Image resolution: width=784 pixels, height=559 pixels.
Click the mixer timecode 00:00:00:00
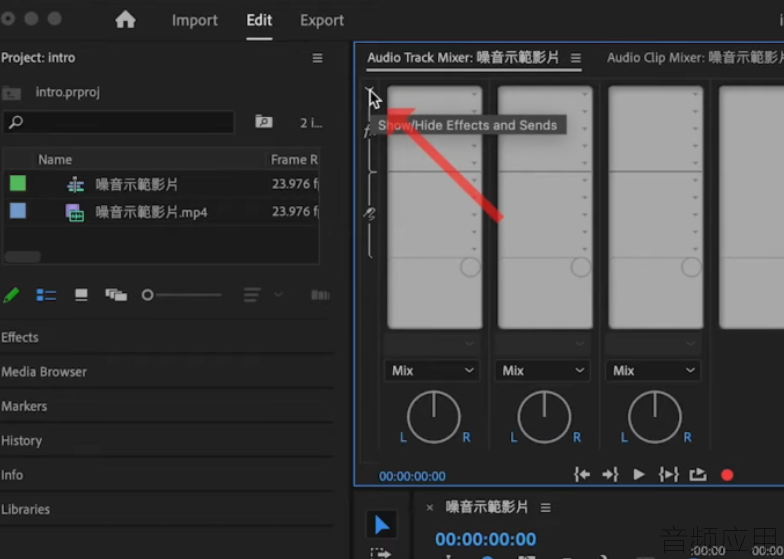412,476
